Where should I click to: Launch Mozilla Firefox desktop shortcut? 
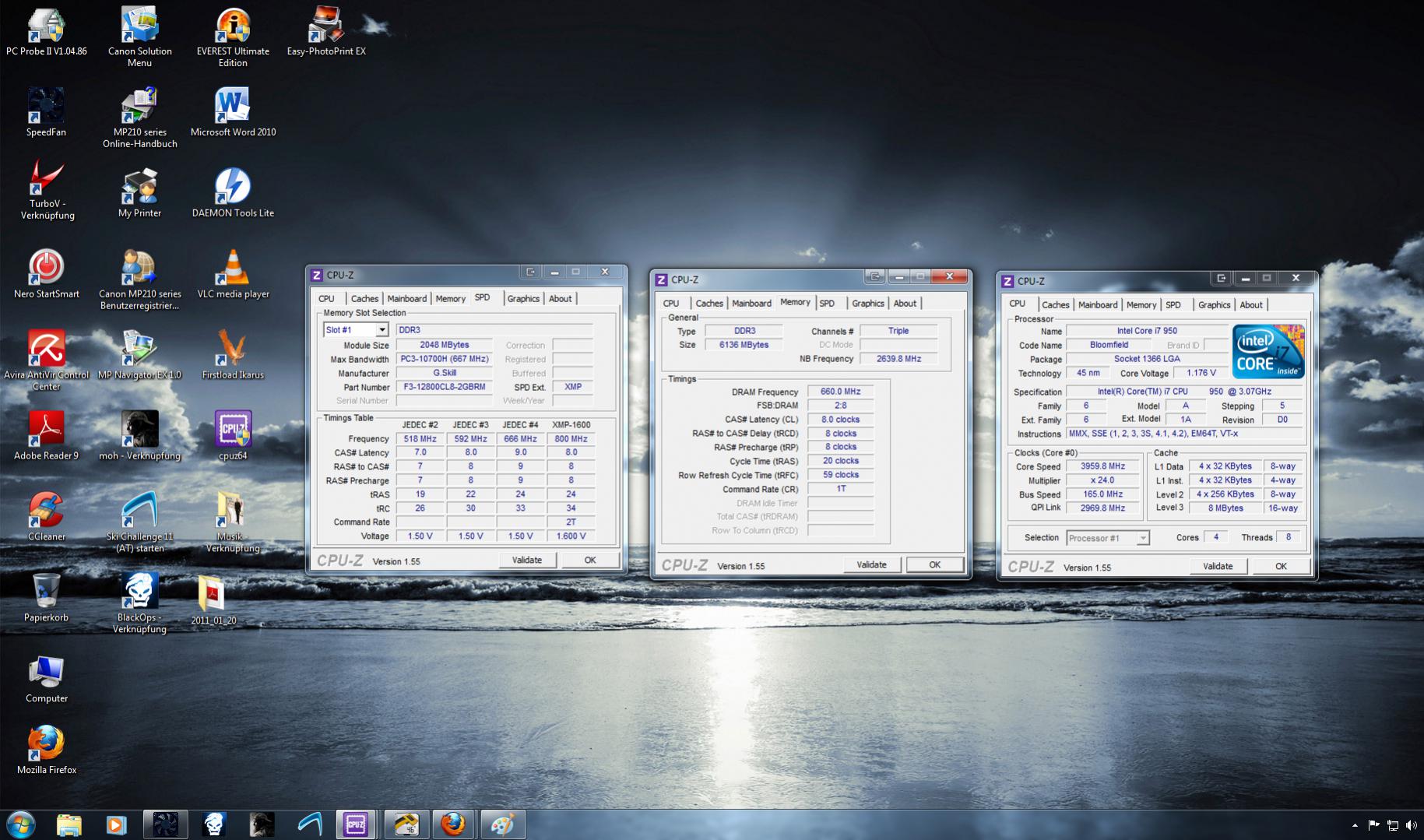[x=47, y=750]
